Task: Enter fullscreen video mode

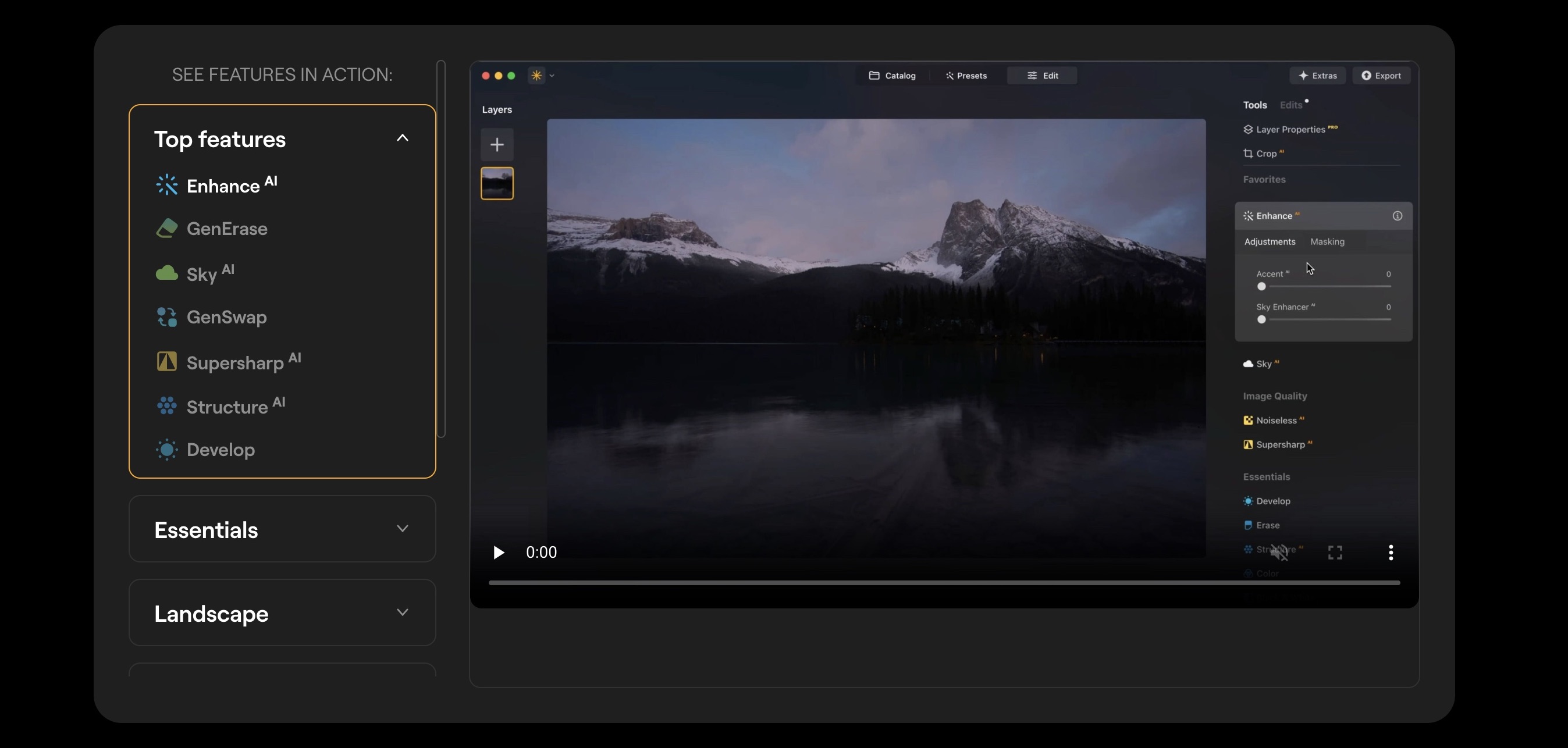Action: click(x=1335, y=553)
